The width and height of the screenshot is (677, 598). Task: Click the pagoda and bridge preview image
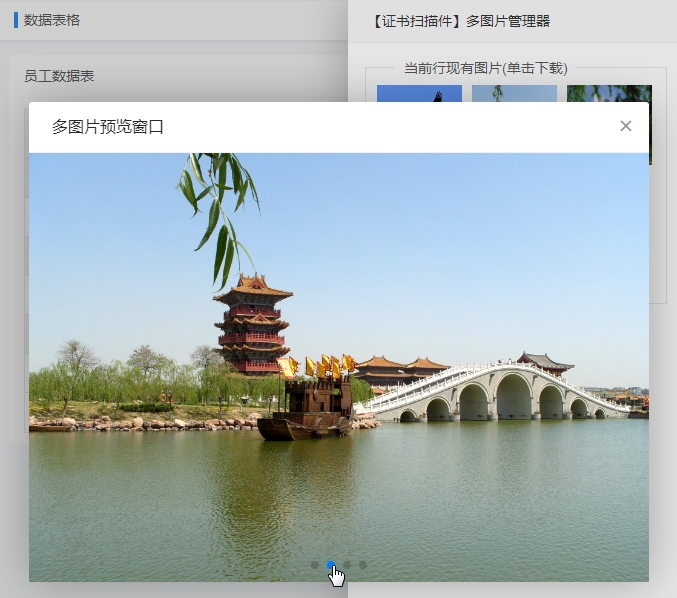click(338, 367)
